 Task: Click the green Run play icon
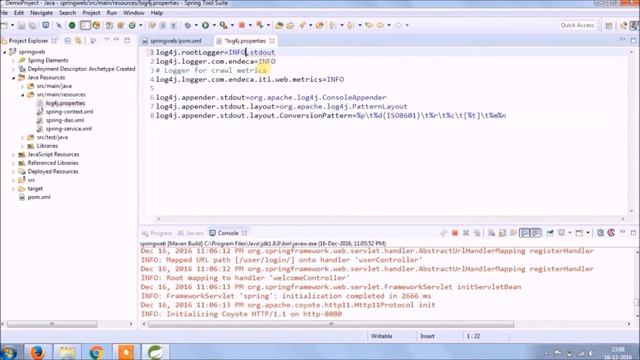click(205, 25)
